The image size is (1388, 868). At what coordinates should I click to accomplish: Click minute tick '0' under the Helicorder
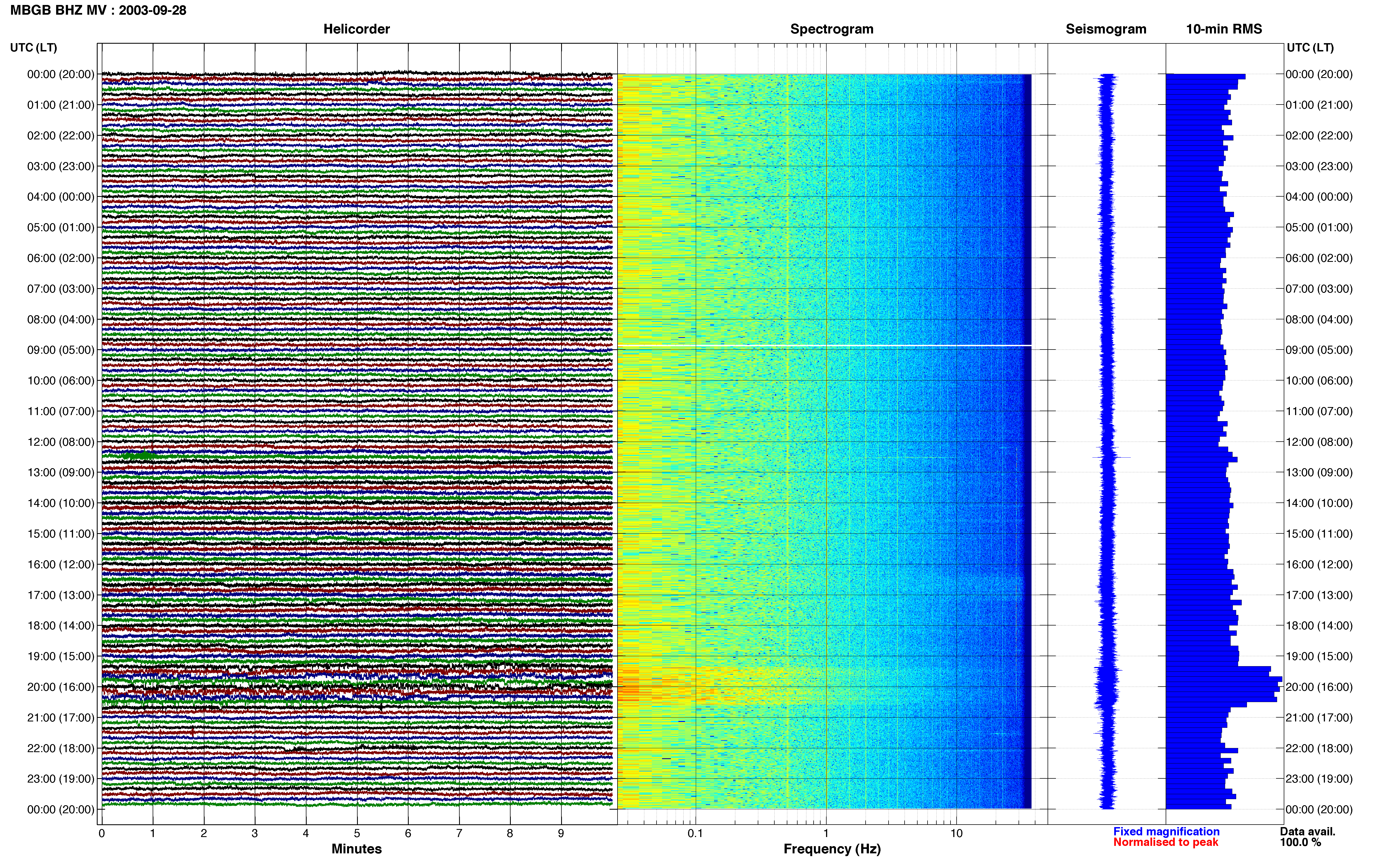coord(101,833)
